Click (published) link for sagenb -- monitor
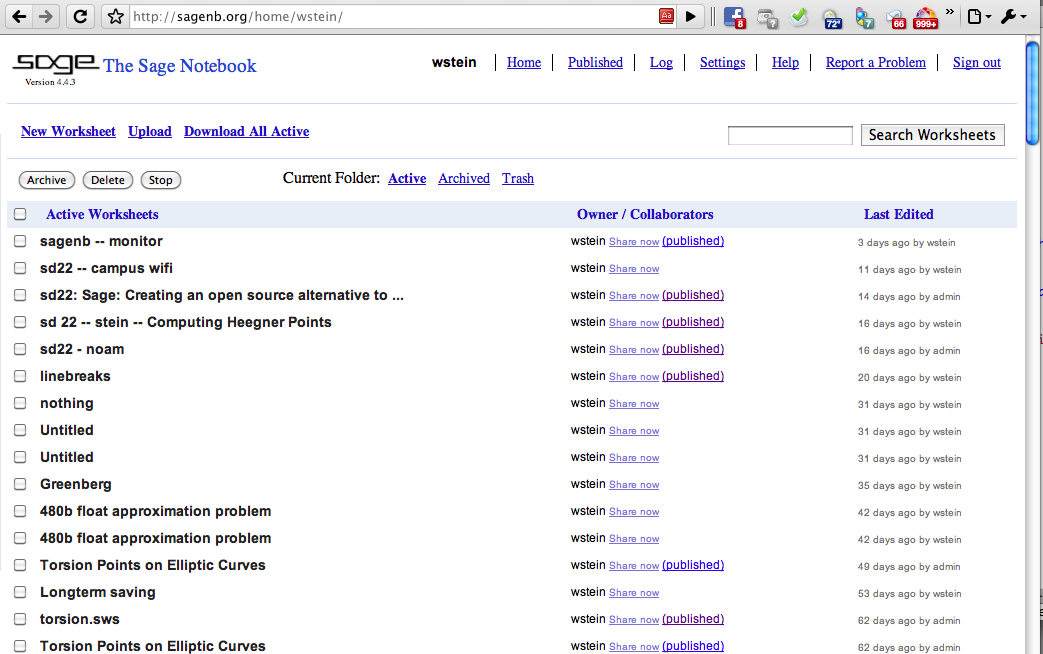The height and width of the screenshot is (654, 1043). (693, 241)
